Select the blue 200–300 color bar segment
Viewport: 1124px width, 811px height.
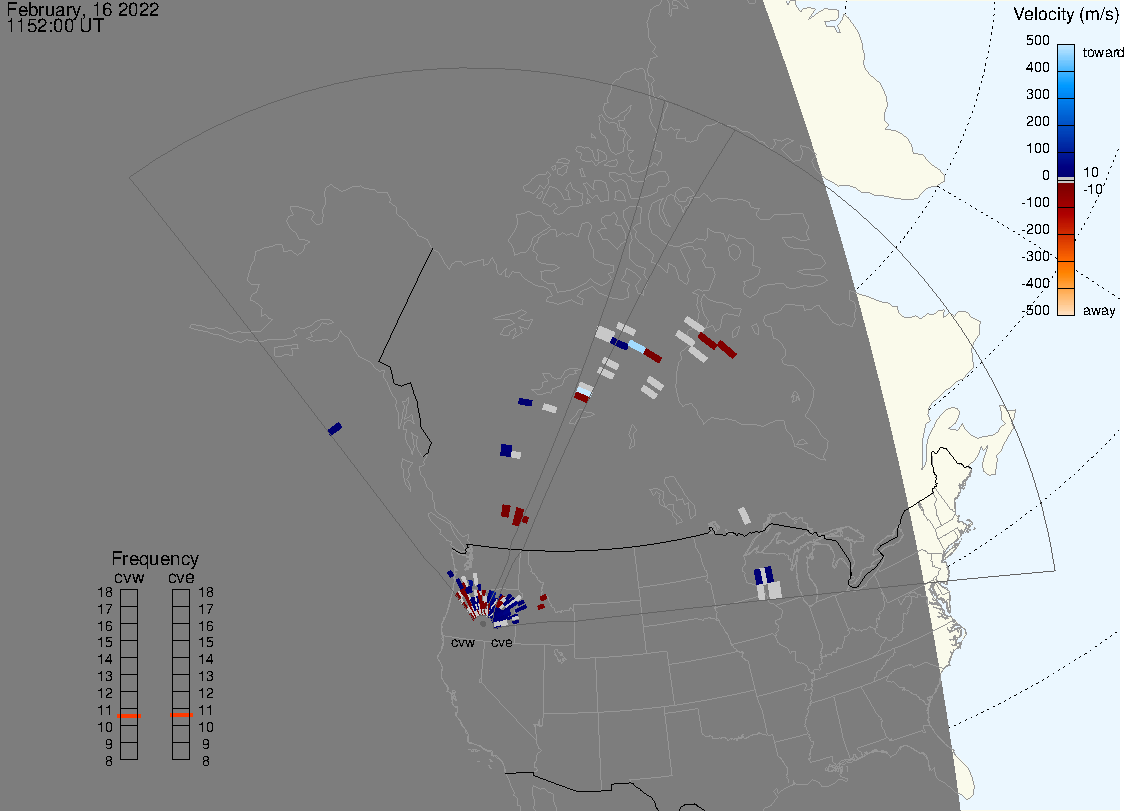1066,113
